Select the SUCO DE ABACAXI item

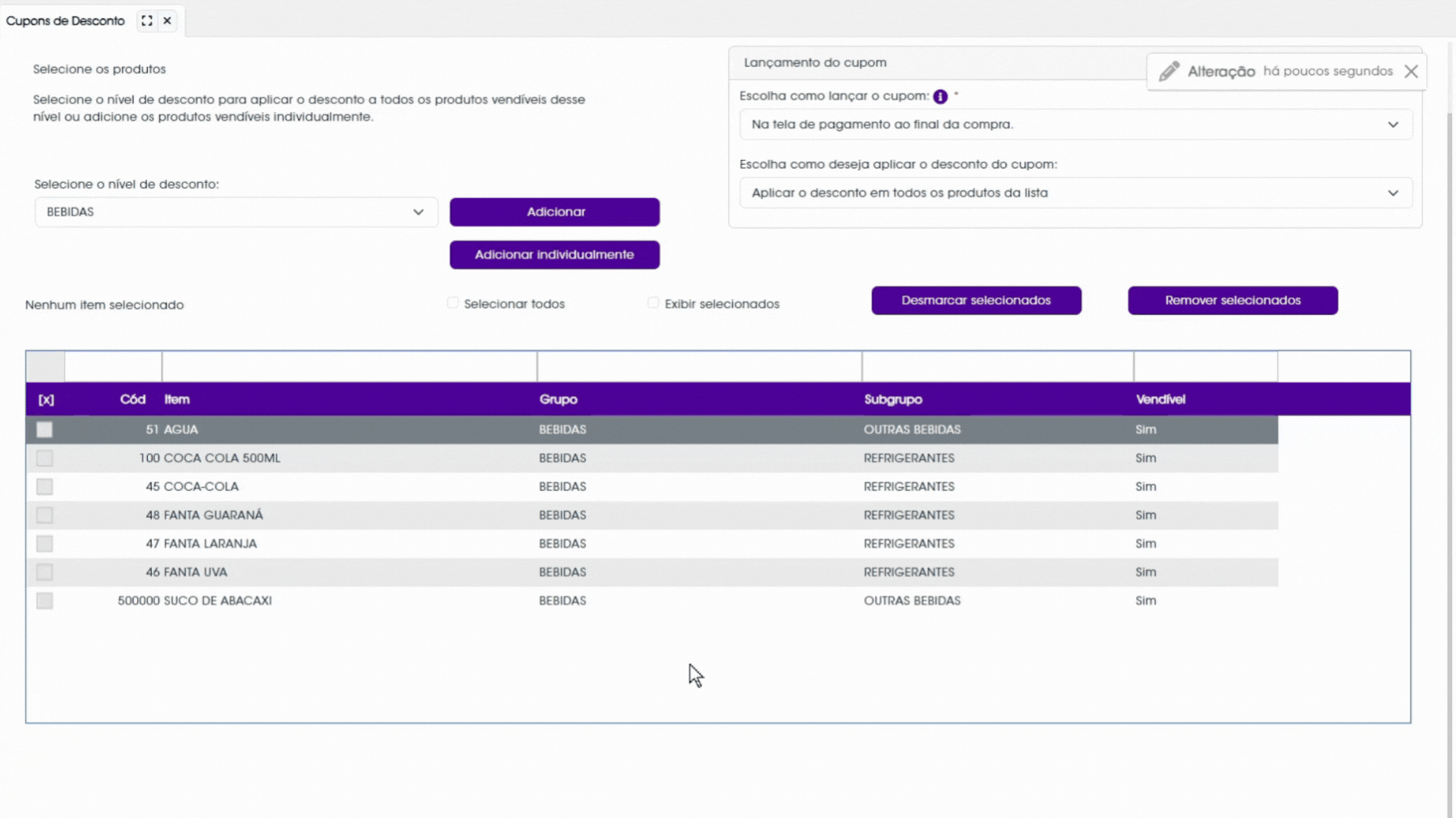click(x=218, y=601)
